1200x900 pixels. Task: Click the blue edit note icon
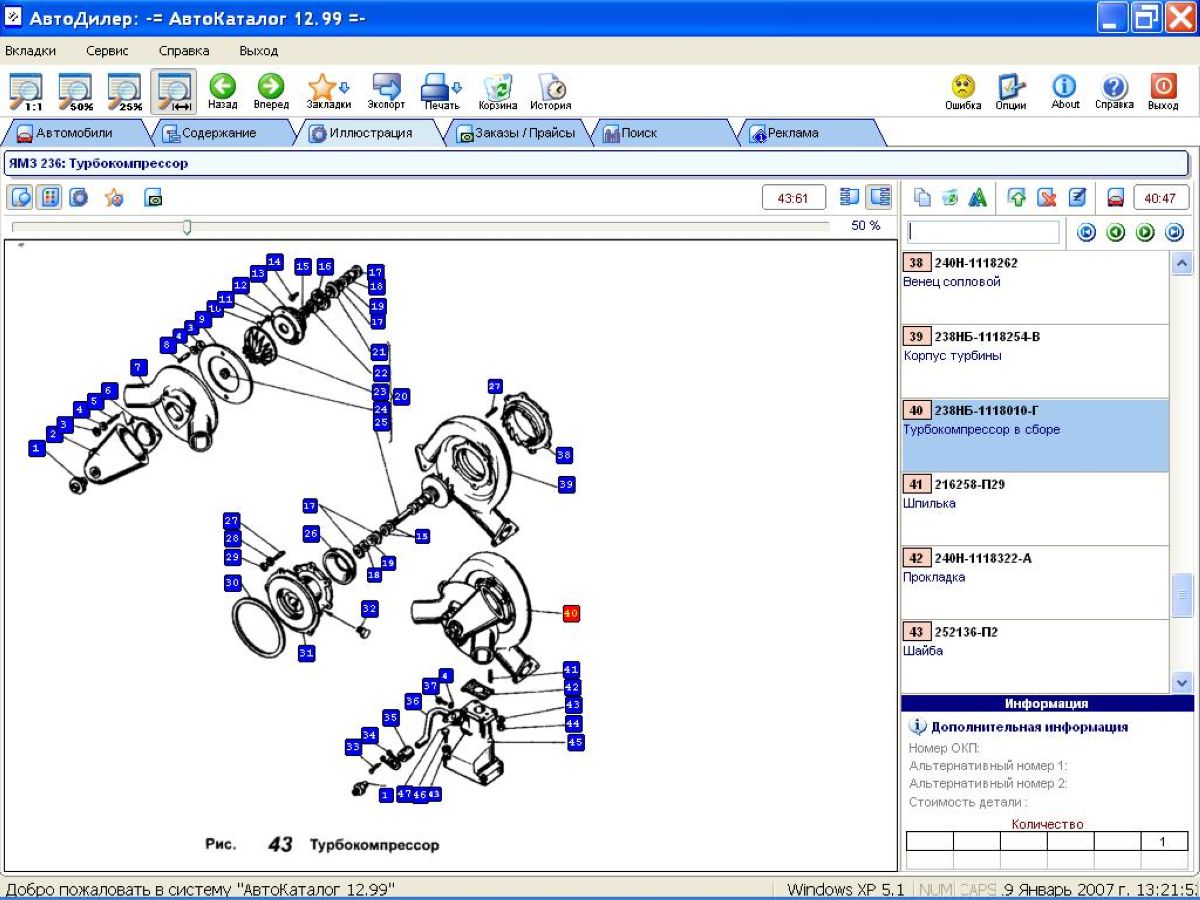tap(1077, 198)
